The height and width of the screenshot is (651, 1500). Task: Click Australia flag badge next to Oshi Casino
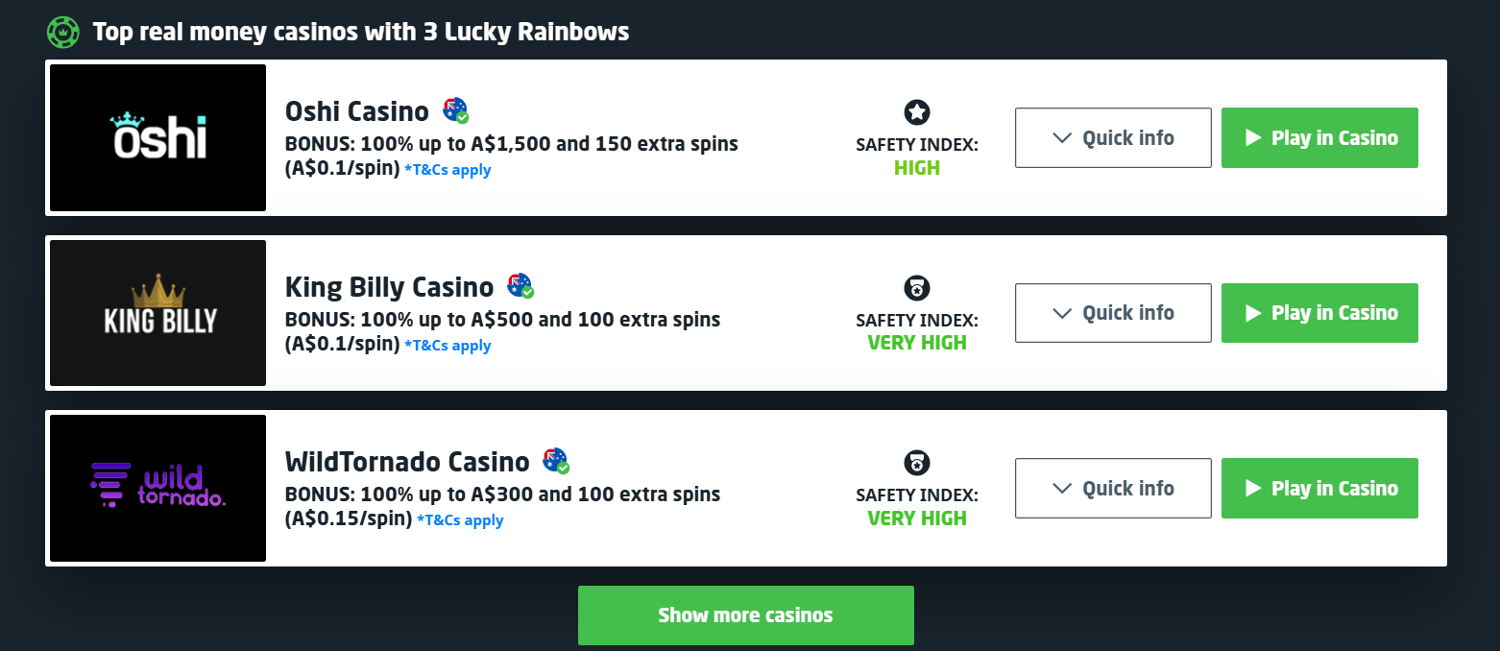point(456,111)
